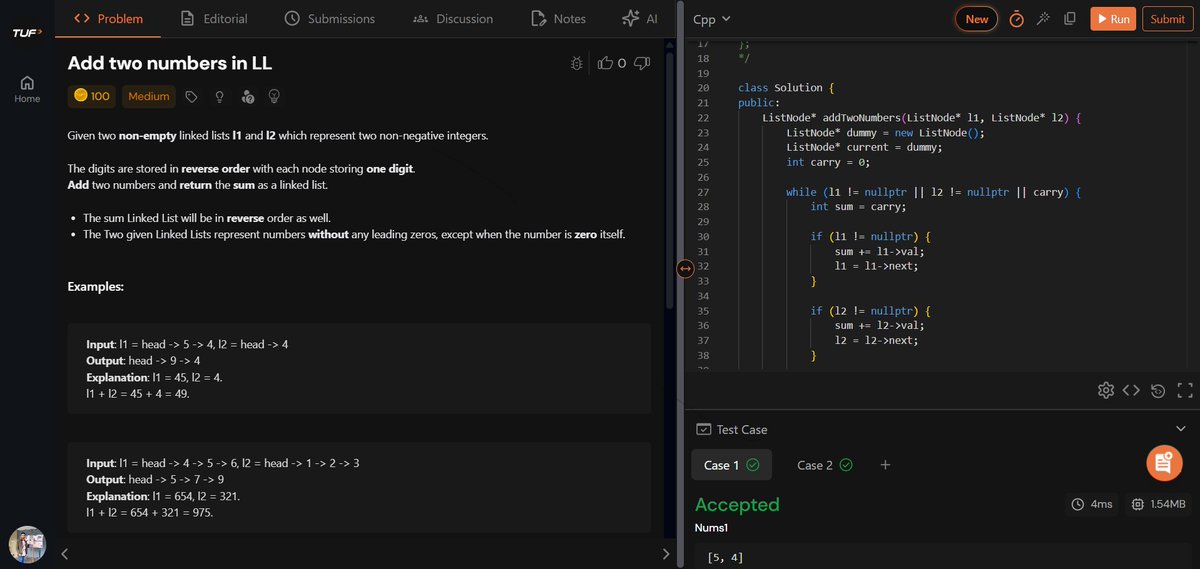Report a bug with the bug icon
This screenshot has height=569, width=1200.
(577, 63)
